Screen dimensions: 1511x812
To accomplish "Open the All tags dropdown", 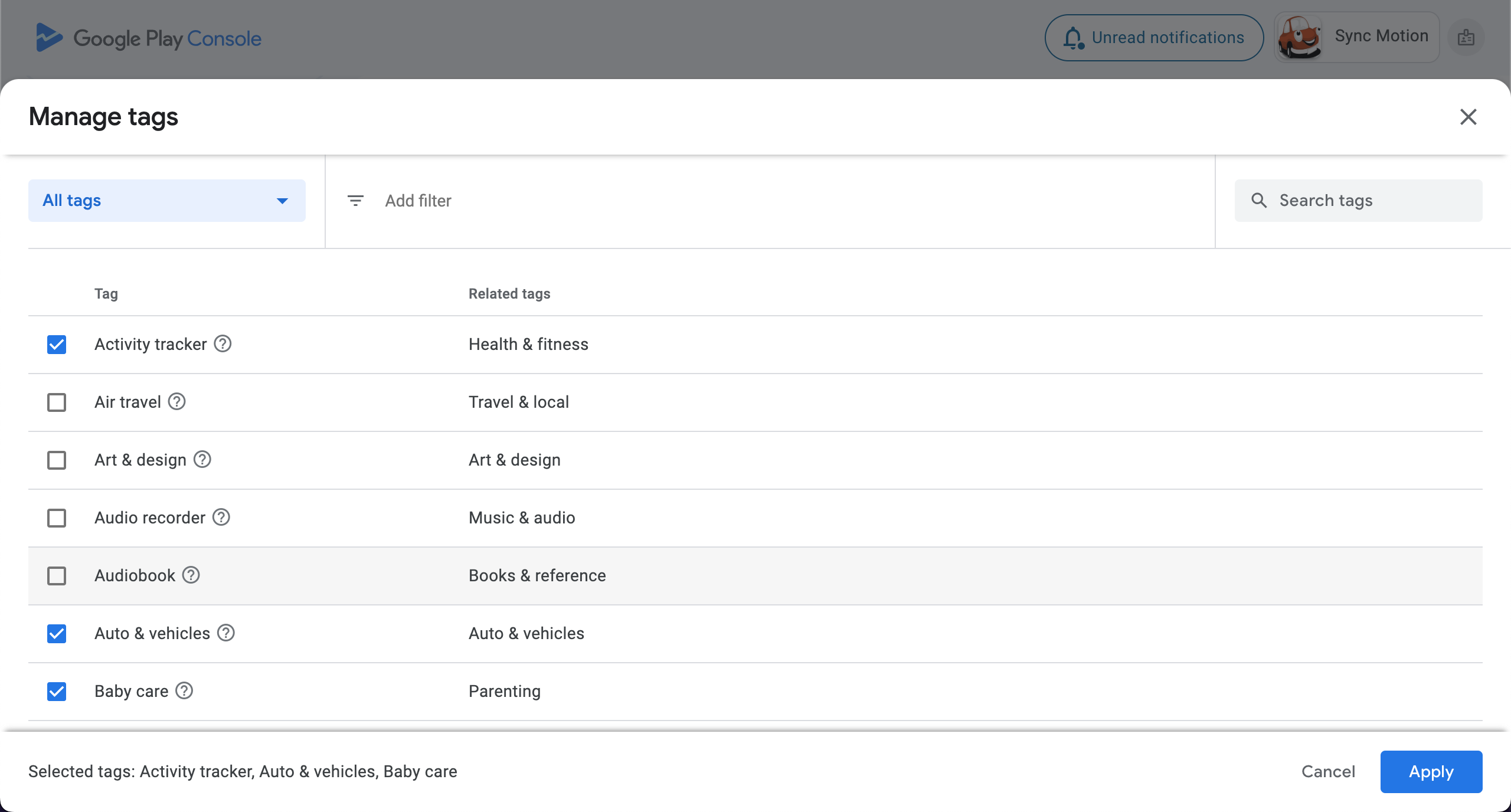I will point(167,201).
